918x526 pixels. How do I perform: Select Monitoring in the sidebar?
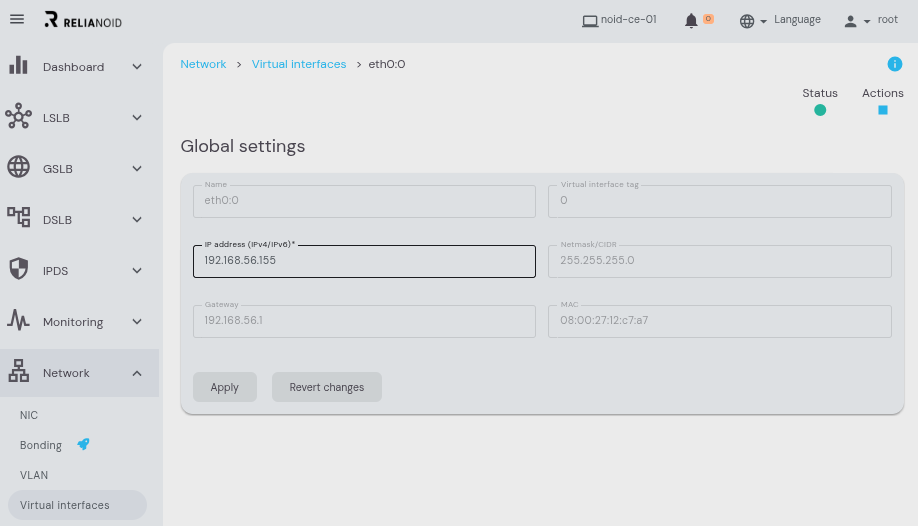click(x=73, y=322)
